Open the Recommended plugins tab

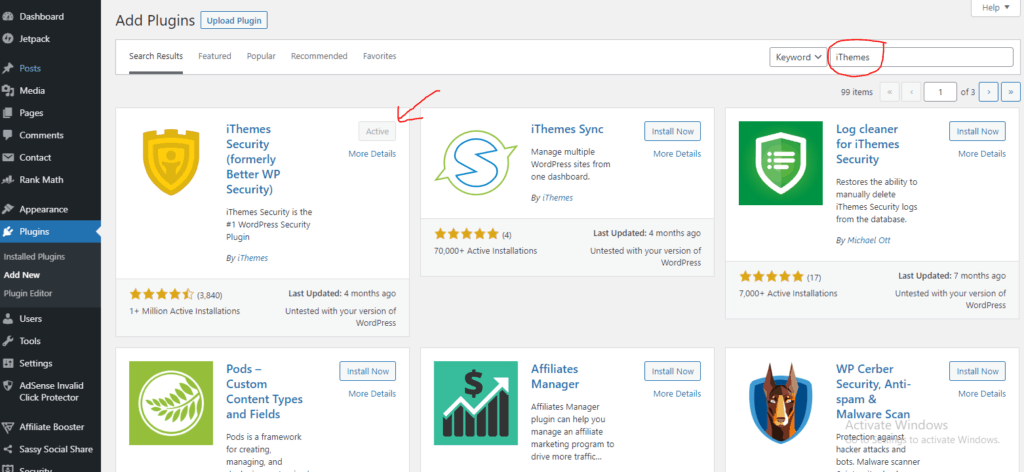click(319, 56)
